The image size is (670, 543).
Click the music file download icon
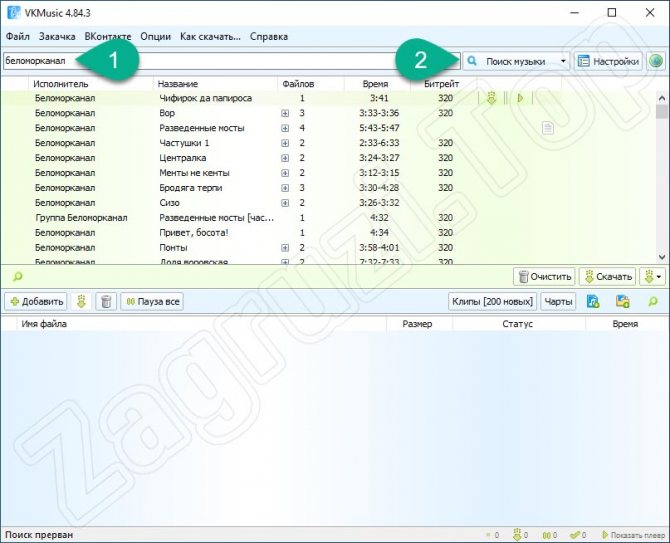point(593,302)
